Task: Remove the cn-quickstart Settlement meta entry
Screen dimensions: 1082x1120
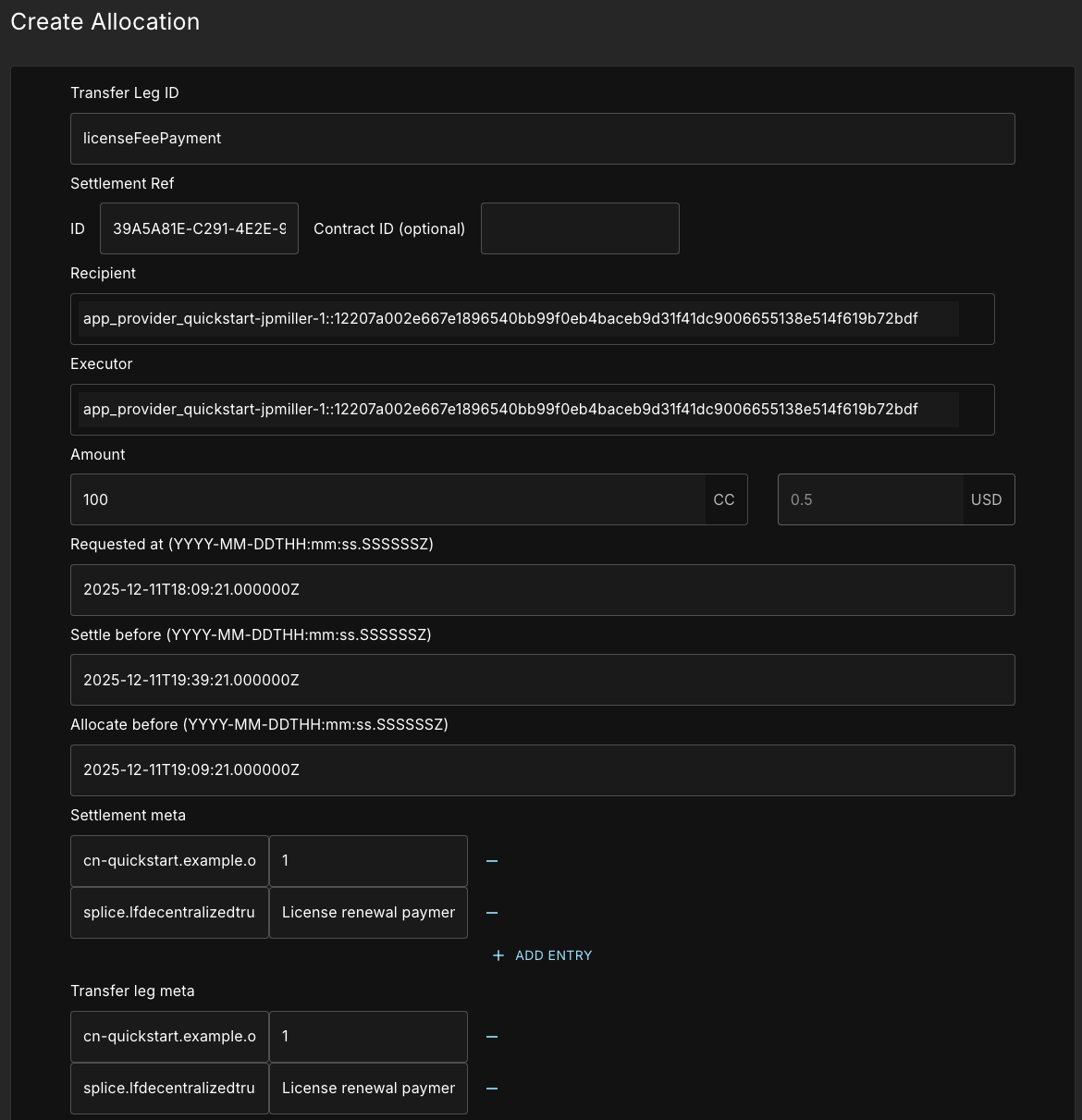Action: [x=492, y=861]
